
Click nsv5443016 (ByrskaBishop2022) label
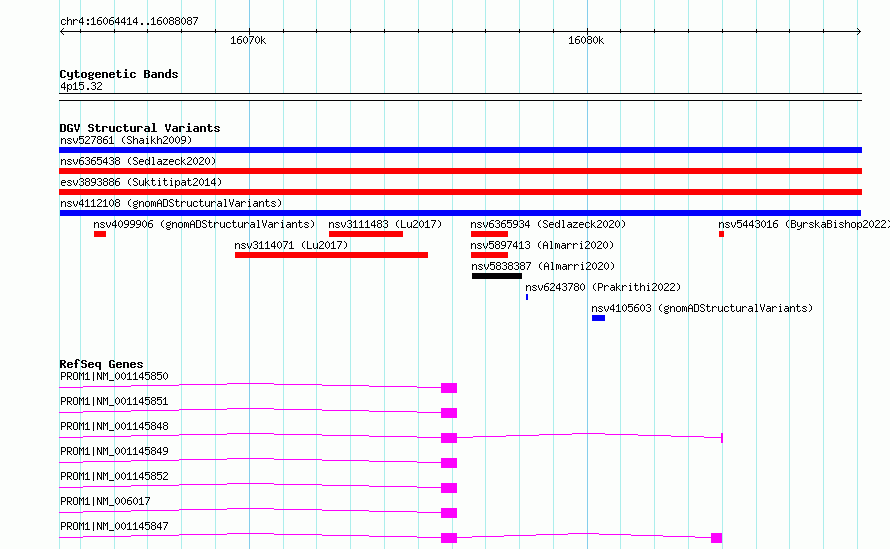coord(804,224)
